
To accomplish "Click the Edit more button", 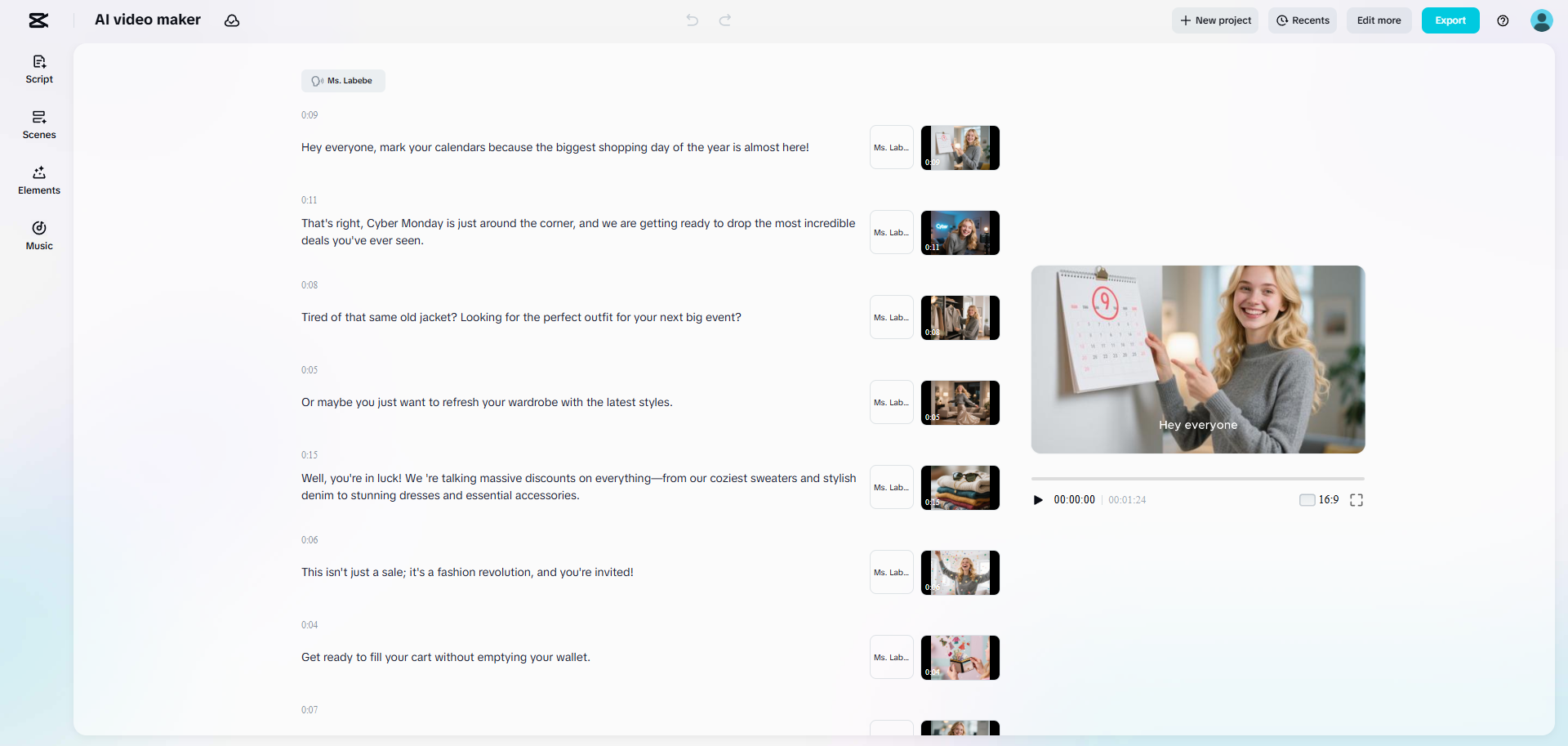I will [1379, 20].
